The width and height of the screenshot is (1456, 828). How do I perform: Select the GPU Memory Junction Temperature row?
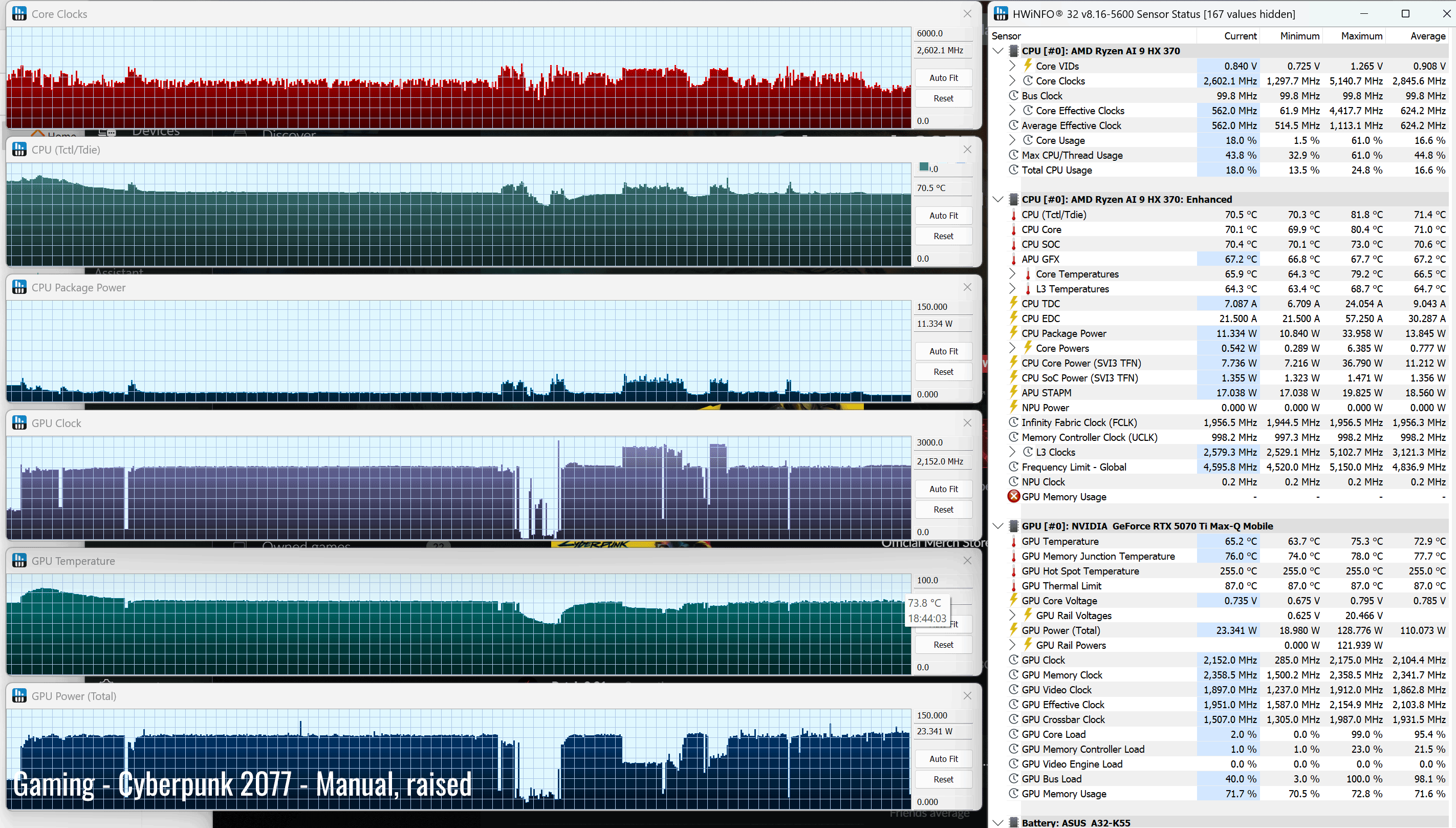click(x=1228, y=556)
